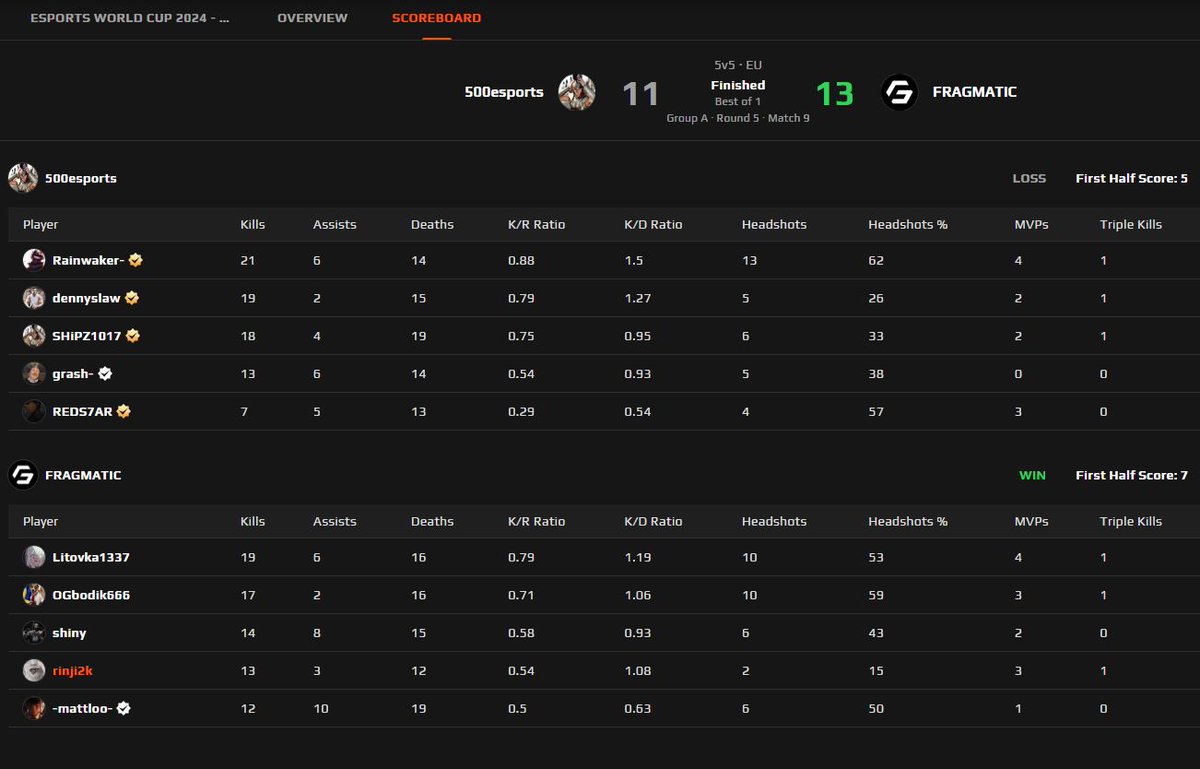Open the Overview tab
The image size is (1200, 769).
click(312, 18)
